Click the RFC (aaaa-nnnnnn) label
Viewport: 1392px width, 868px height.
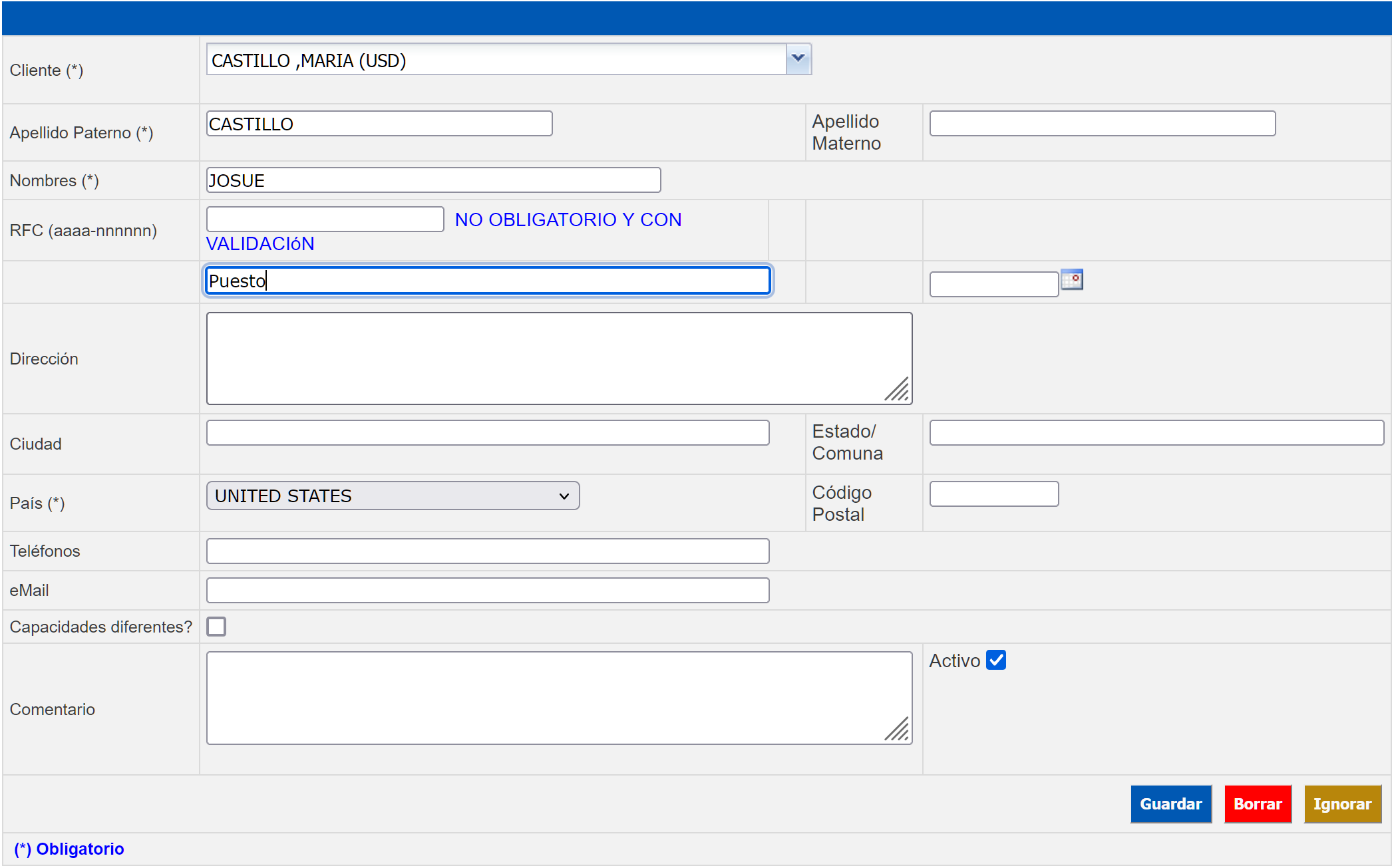pos(83,230)
